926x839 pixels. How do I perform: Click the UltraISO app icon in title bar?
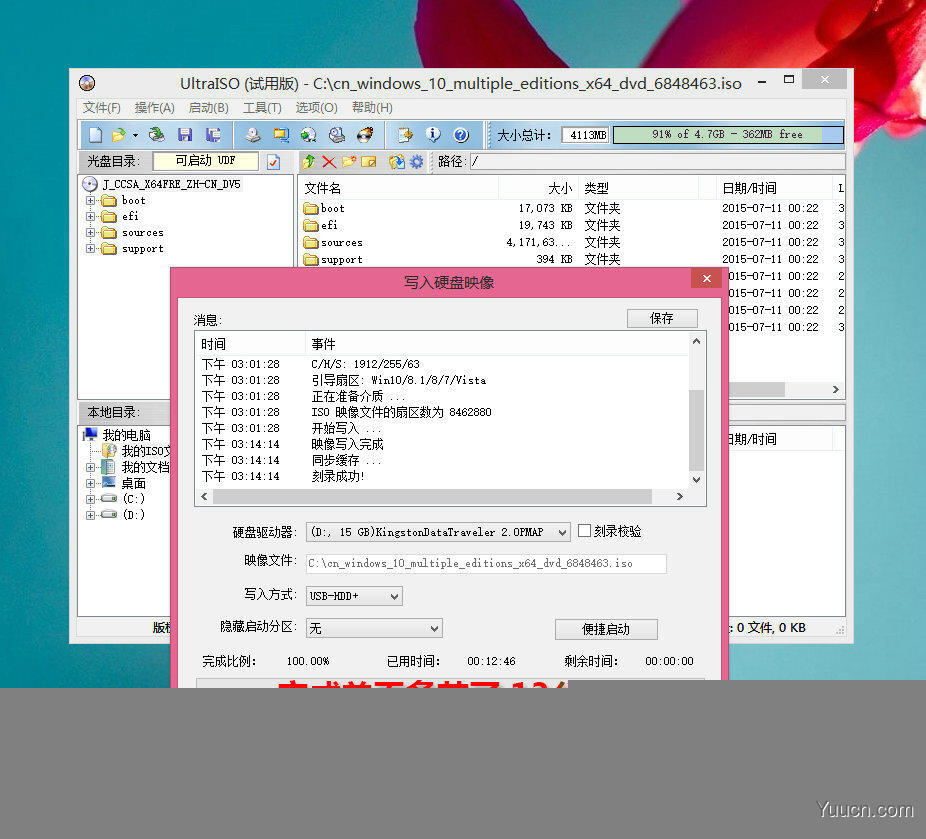click(87, 83)
